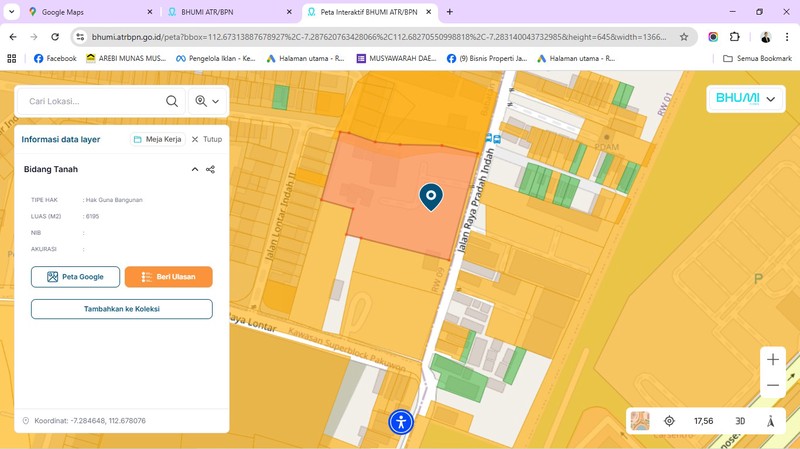Reset map orientation with north arrow

770,421
